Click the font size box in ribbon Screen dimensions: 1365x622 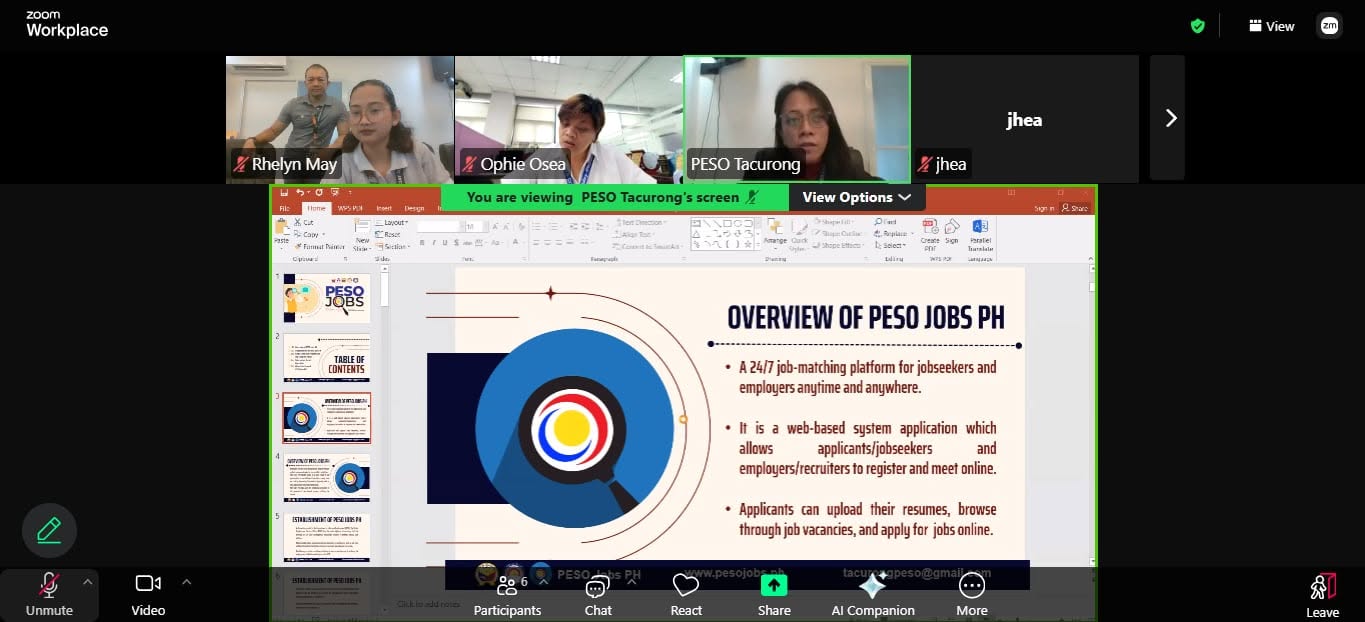[x=478, y=226]
